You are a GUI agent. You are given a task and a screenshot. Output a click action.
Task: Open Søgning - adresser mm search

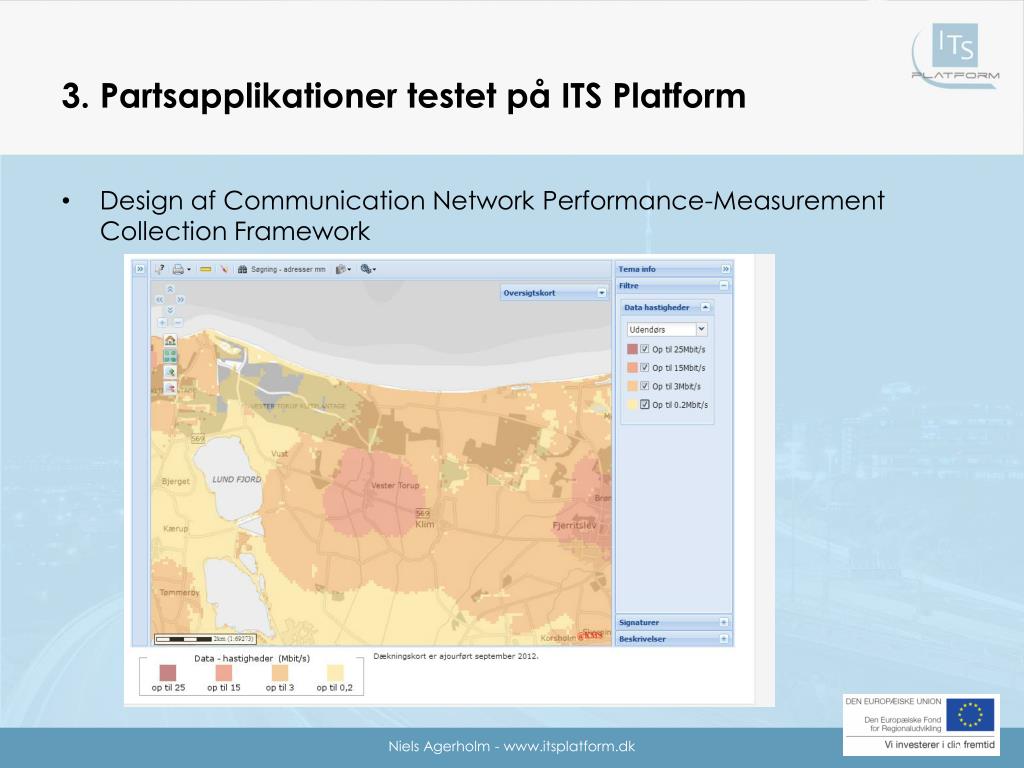click(x=288, y=269)
